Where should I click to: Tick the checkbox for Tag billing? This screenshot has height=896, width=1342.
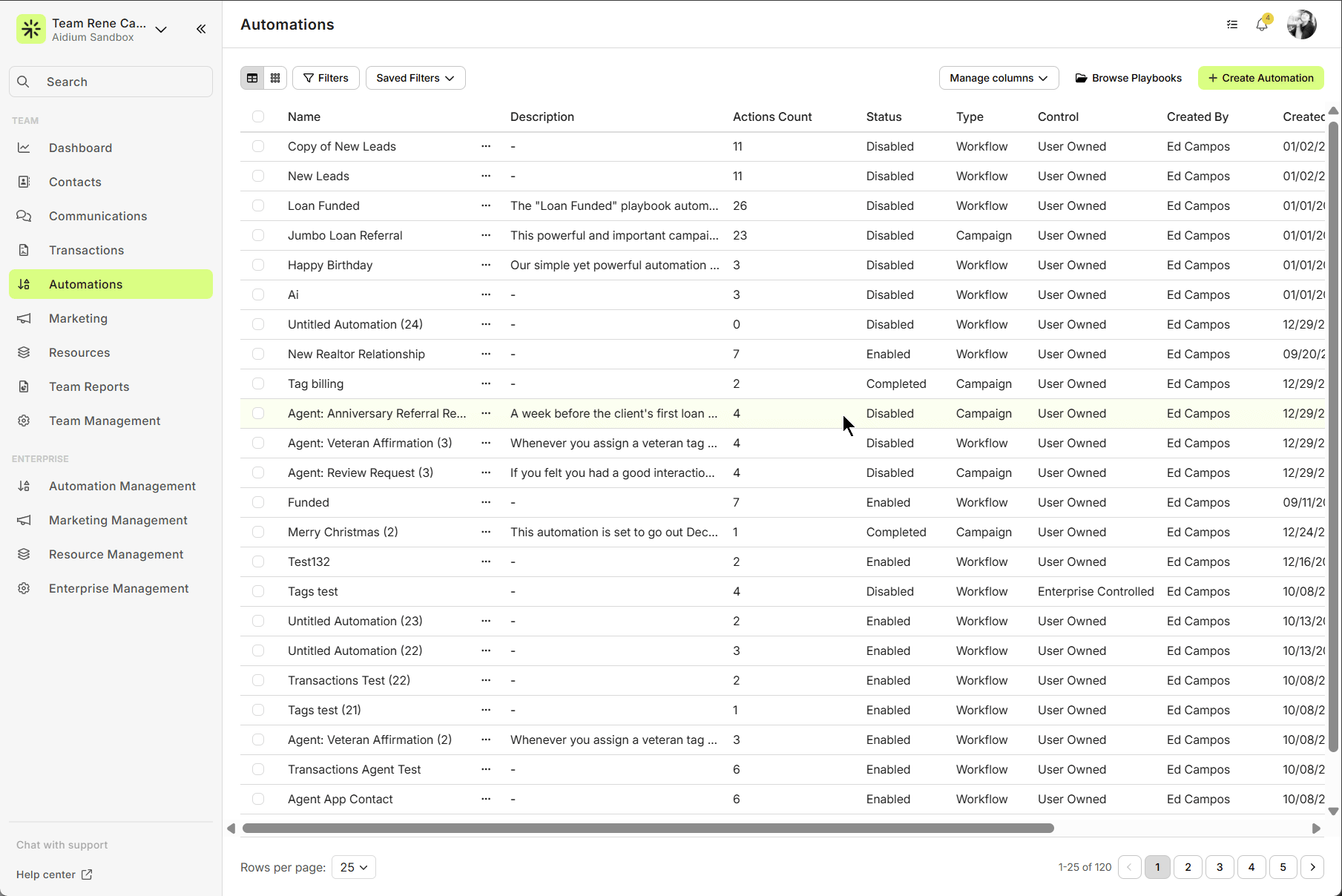(258, 383)
